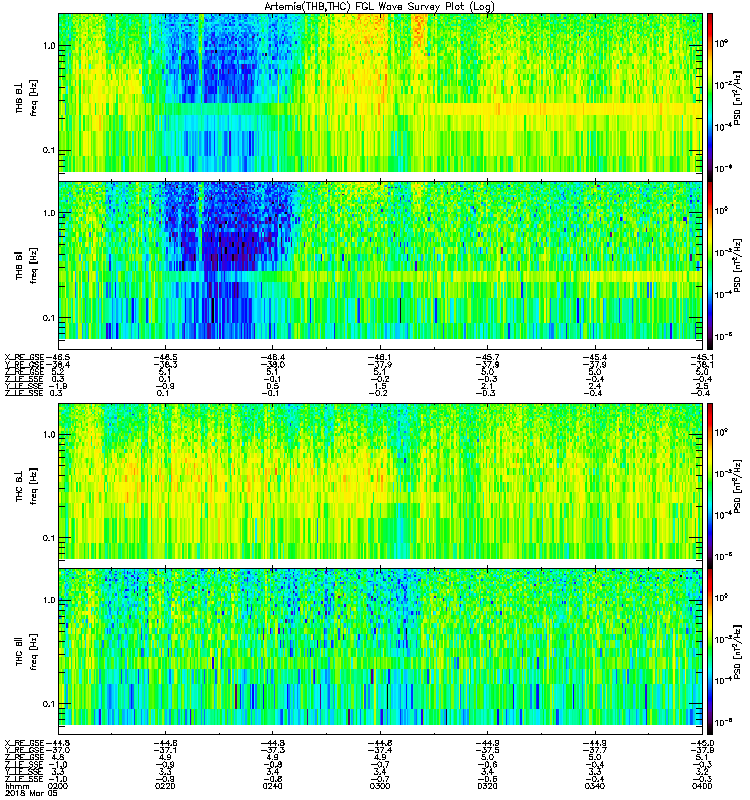Screen dimensions: 750x800
Task: Click the 1.0 frequency tick of the THC B⊥ panel
Action: pyautogui.click(x=49, y=435)
